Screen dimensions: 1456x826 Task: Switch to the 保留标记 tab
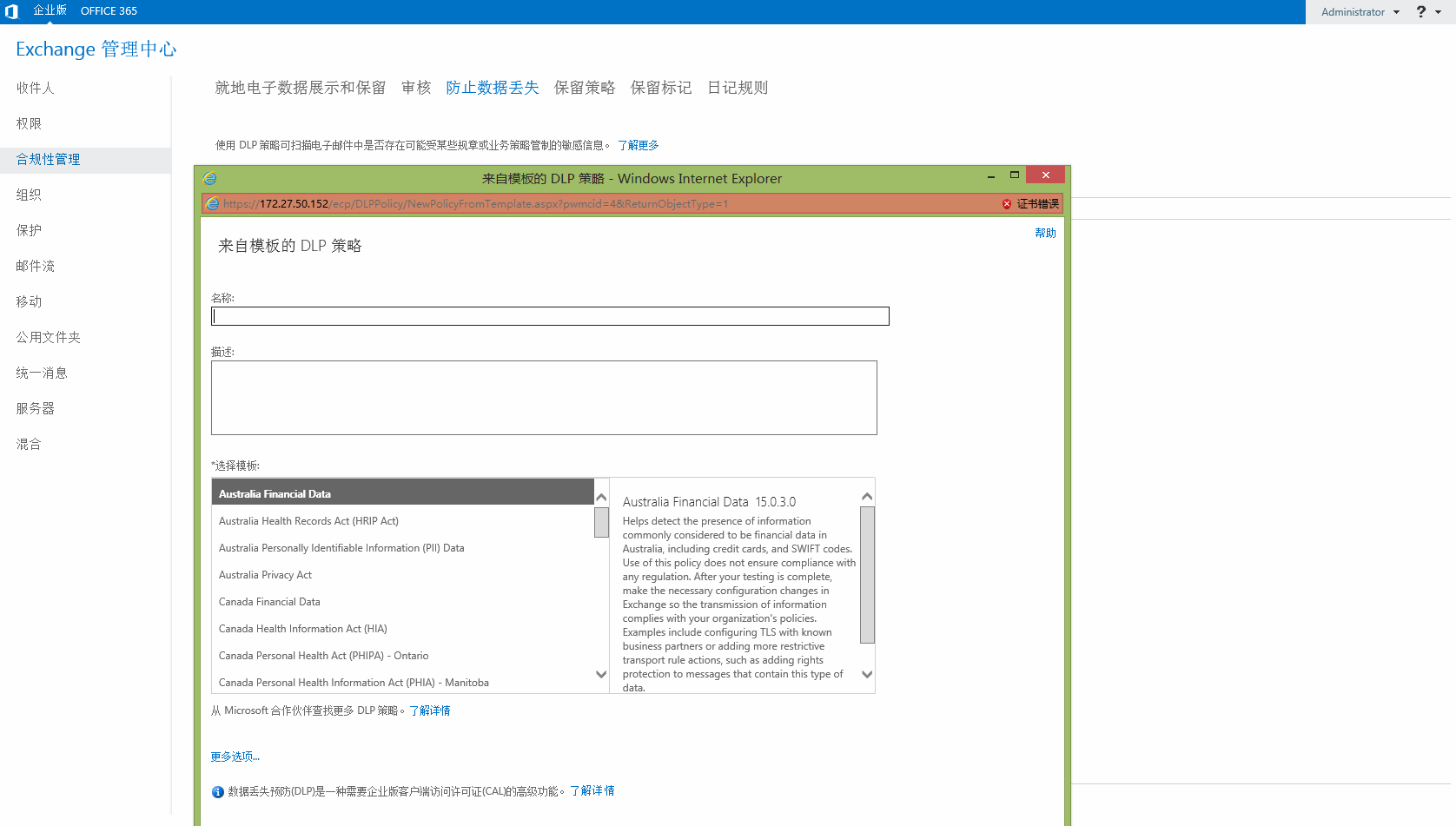661,88
